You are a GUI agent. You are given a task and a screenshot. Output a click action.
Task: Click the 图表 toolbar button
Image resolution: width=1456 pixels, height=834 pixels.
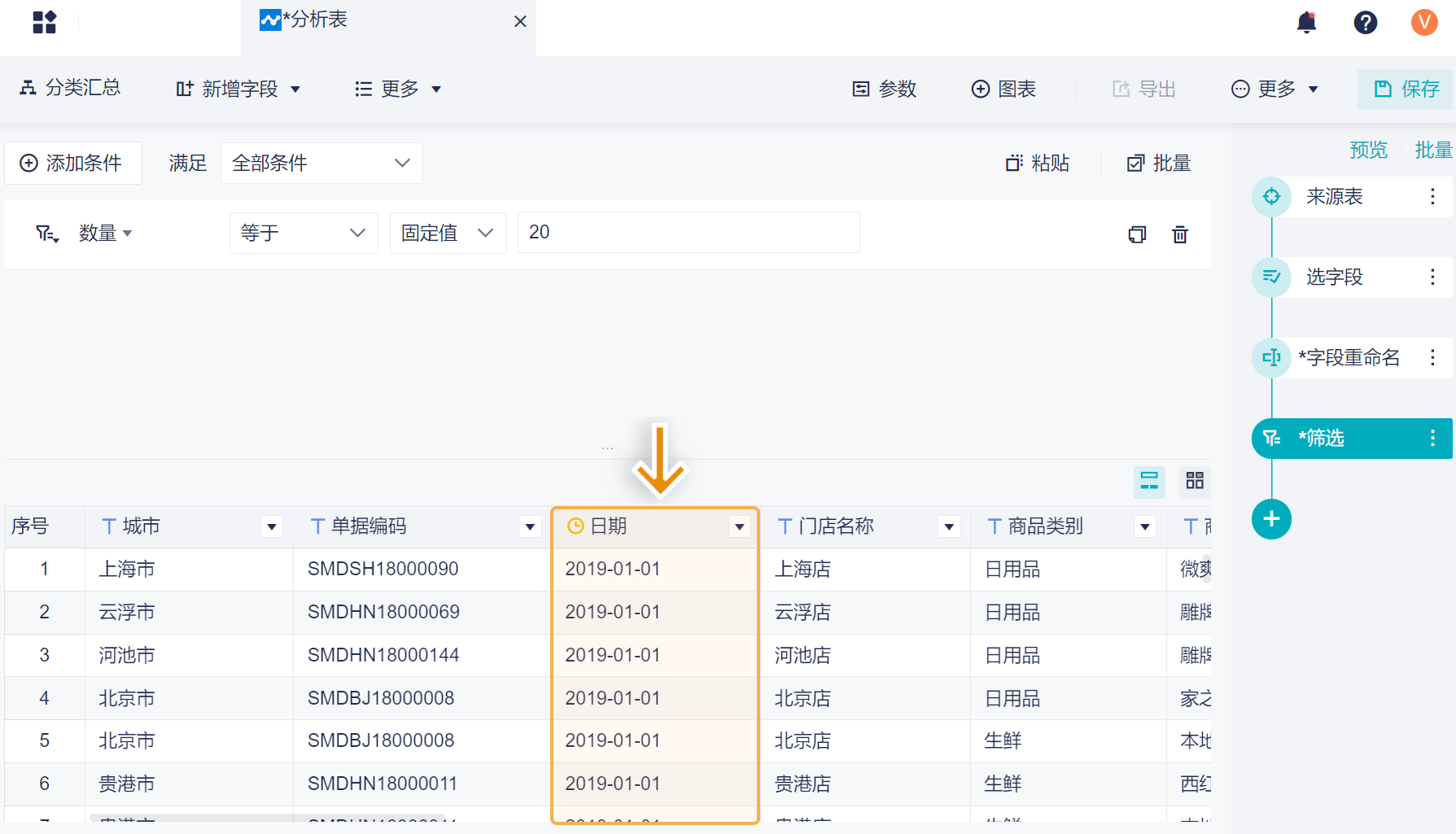(1003, 89)
